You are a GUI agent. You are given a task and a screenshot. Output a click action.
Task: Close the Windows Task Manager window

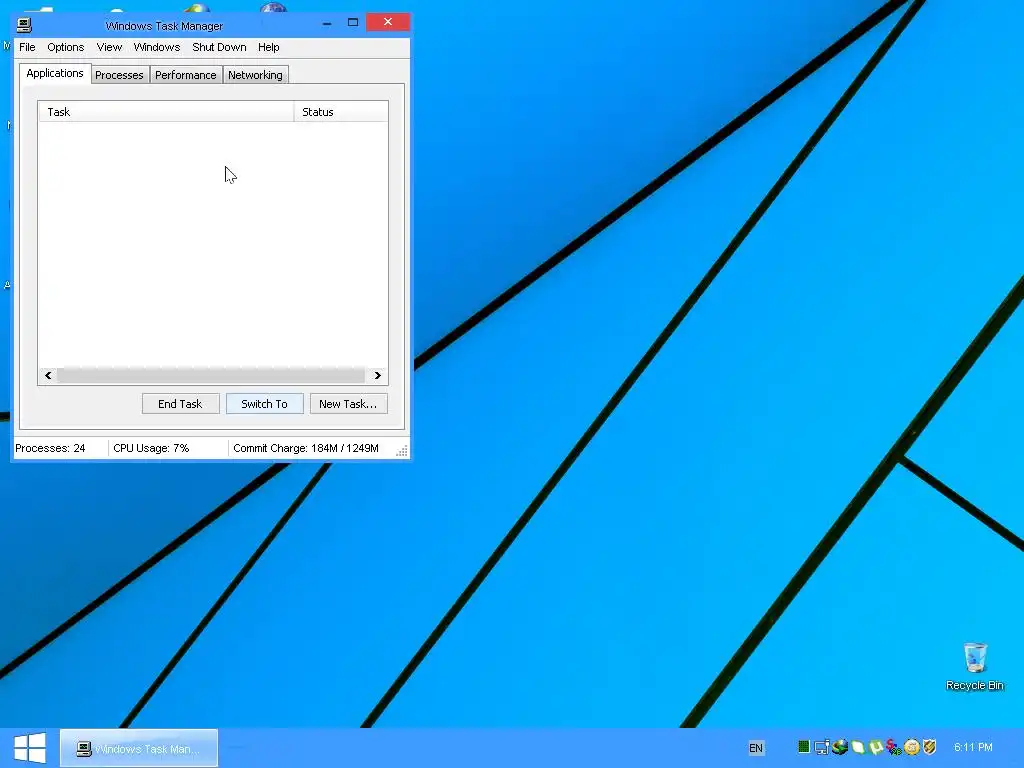(388, 22)
